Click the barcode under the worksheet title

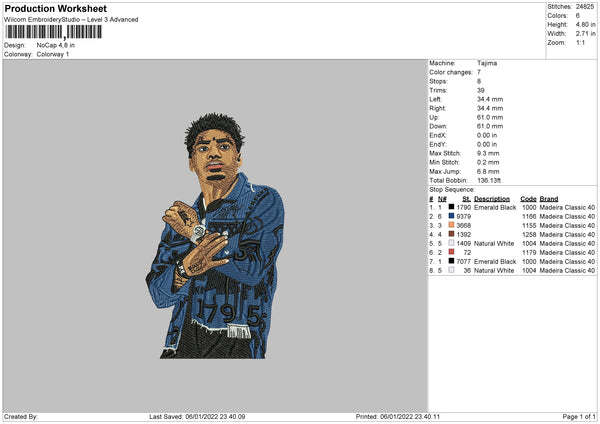pyautogui.click(x=54, y=32)
